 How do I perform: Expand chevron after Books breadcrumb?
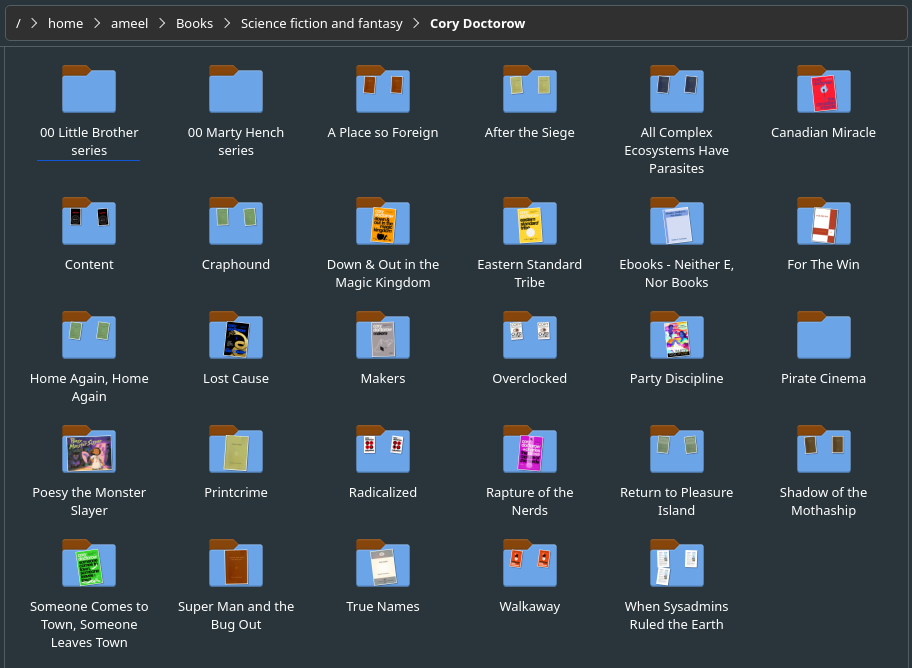tap(227, 23)
